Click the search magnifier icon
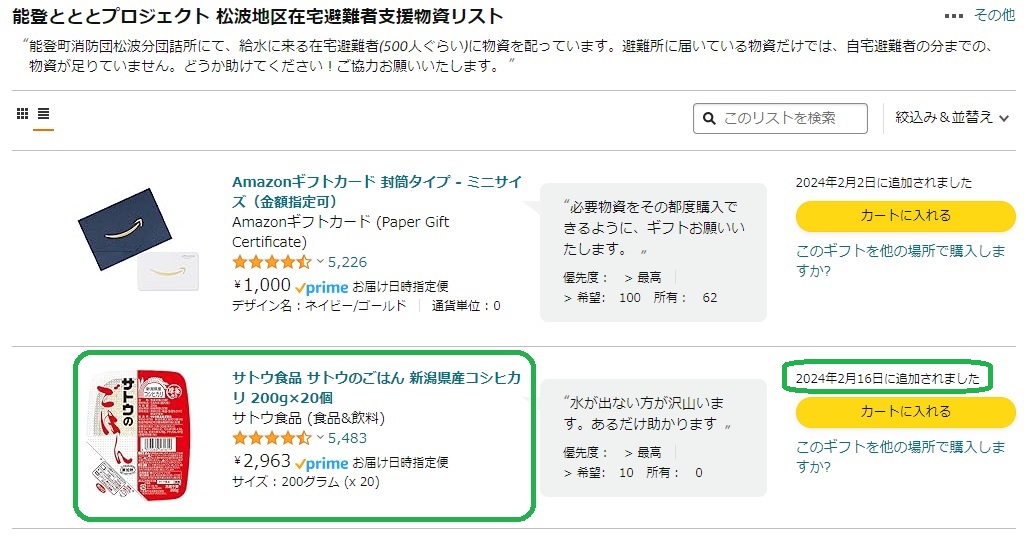Image resolution: width=1031 pixels, height=542 pixels. tap(709, 118)
